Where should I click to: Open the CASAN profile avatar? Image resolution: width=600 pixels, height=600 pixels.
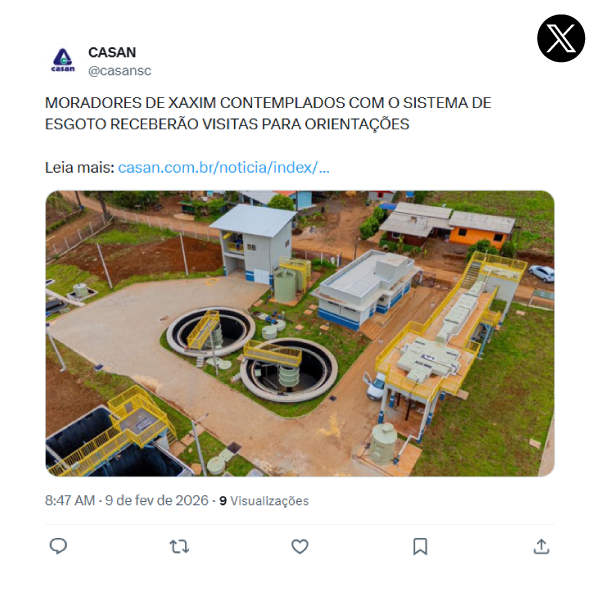63,60
